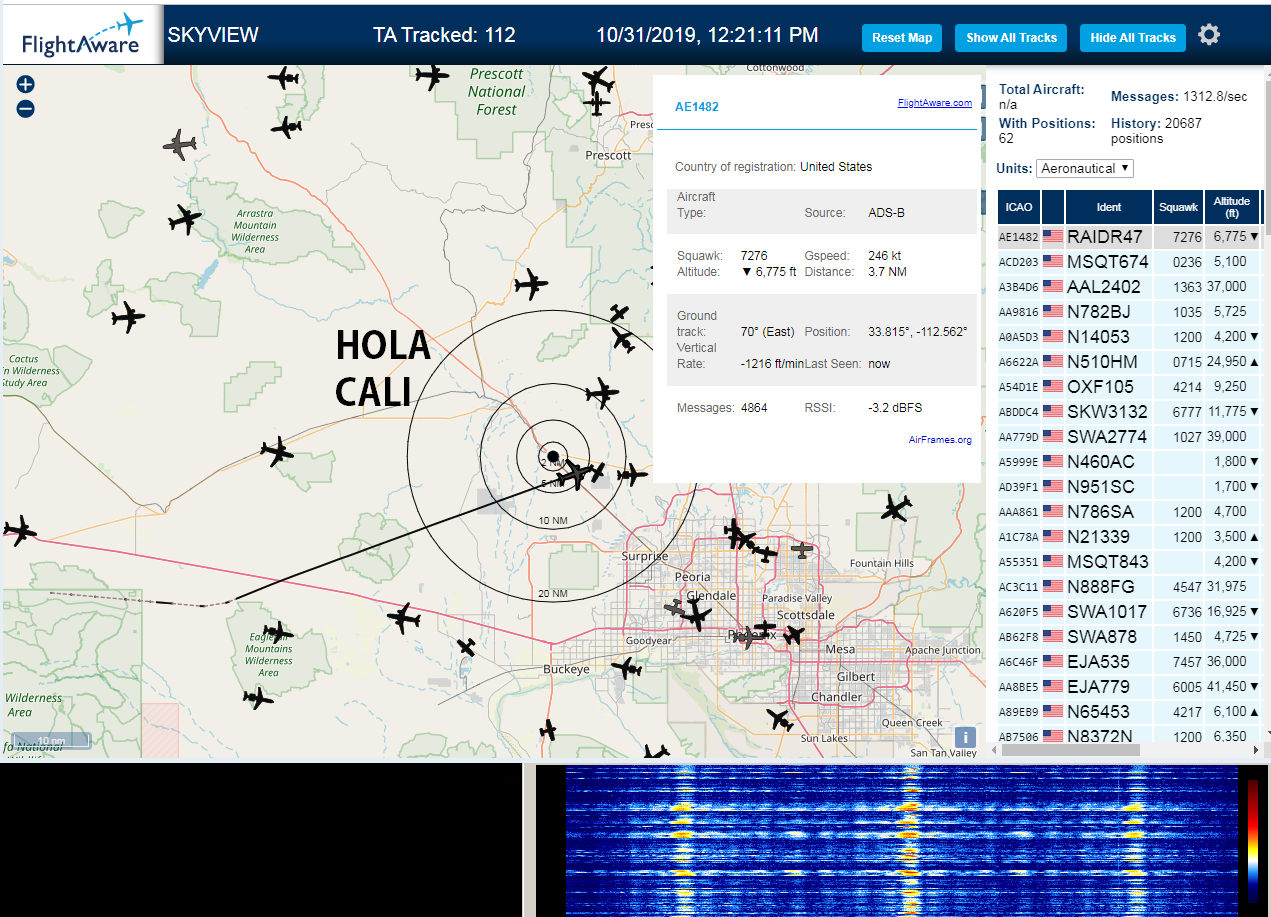The height and width of the screenshot is (917, 1271).
Task: Click US flag icon in AAL2402 row
Action: pyautogui.click(x=1053, y=287)
